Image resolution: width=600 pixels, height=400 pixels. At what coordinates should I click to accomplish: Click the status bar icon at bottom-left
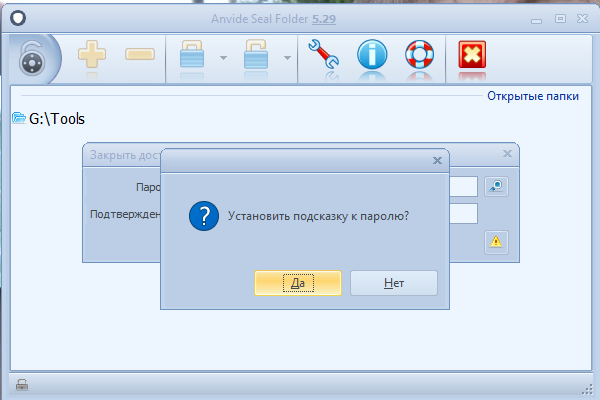coord(22,385)
